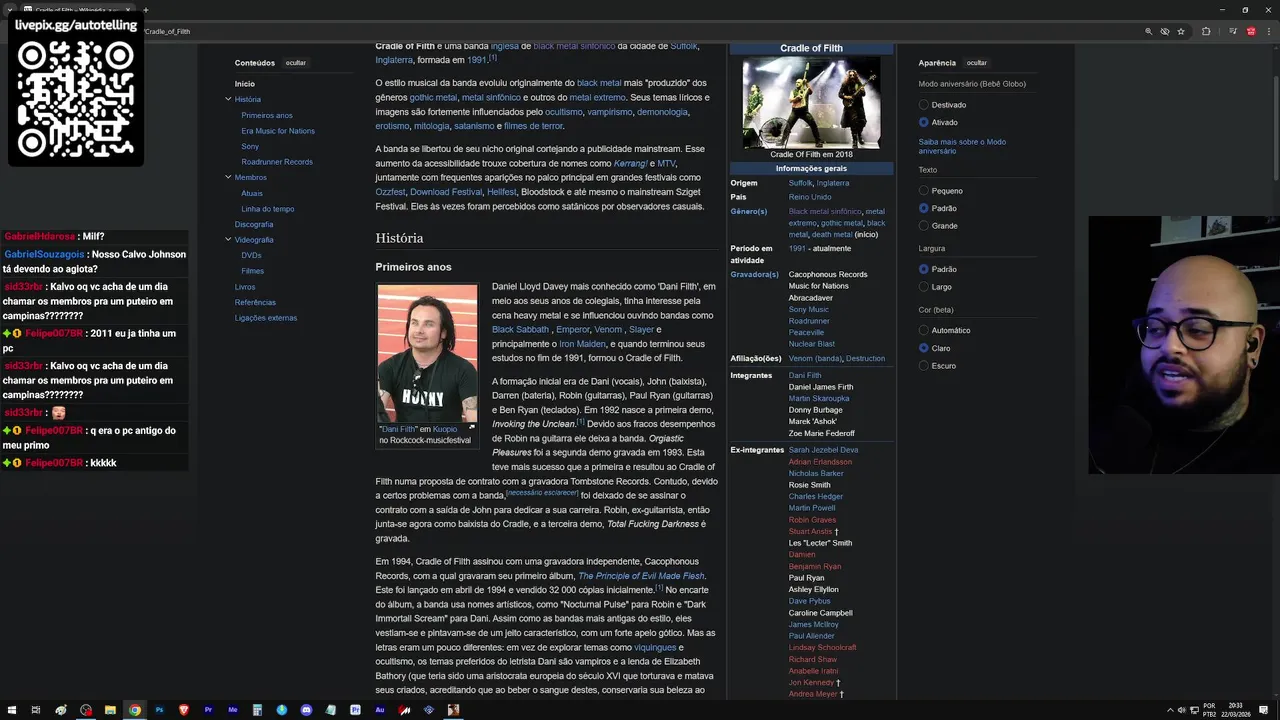Open the gothic metal link in intro
The image size is (1280, 720).
[433, 98]
